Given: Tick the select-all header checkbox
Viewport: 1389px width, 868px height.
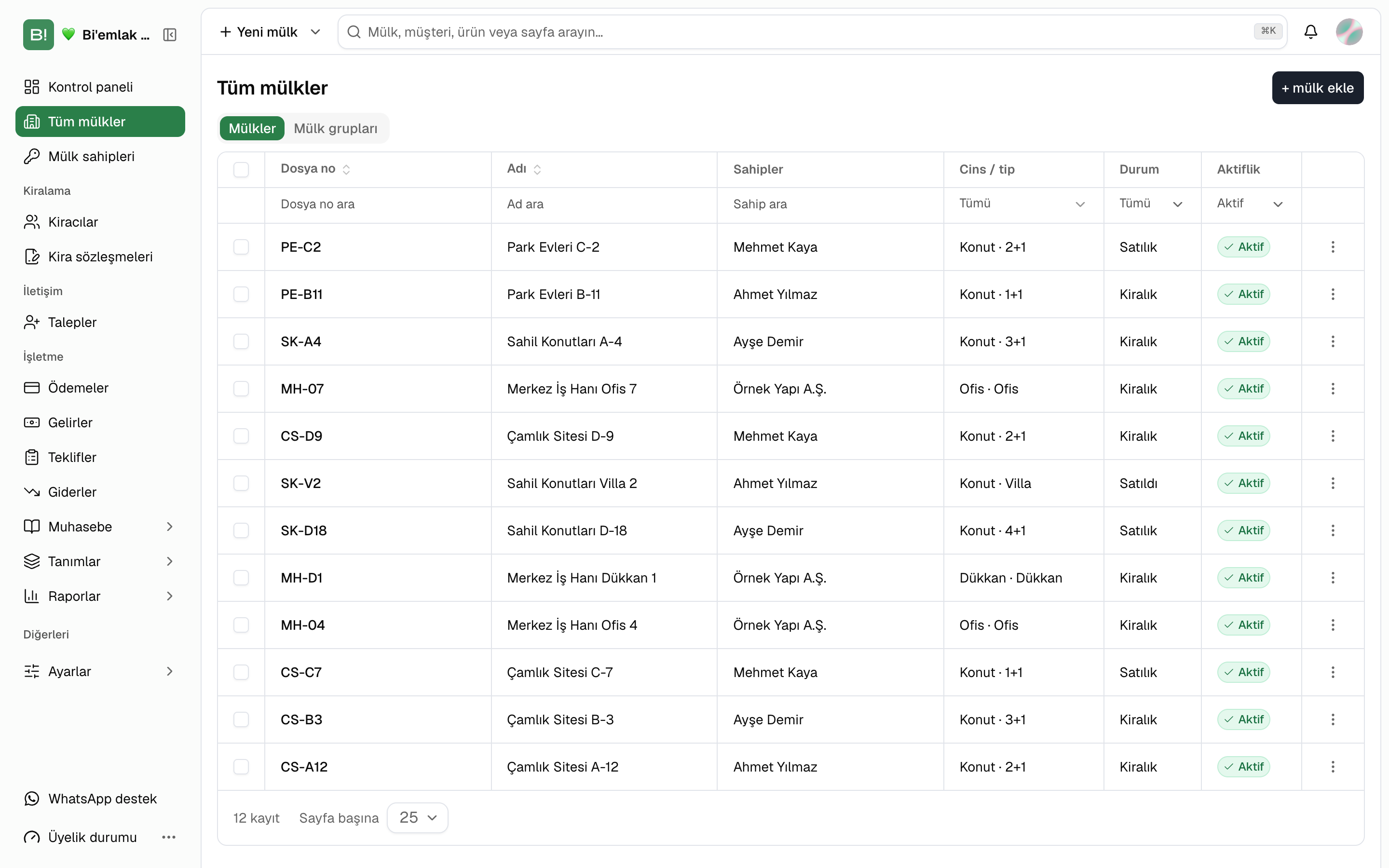Looking at the screenshot, I should click(x=241, y=169).
